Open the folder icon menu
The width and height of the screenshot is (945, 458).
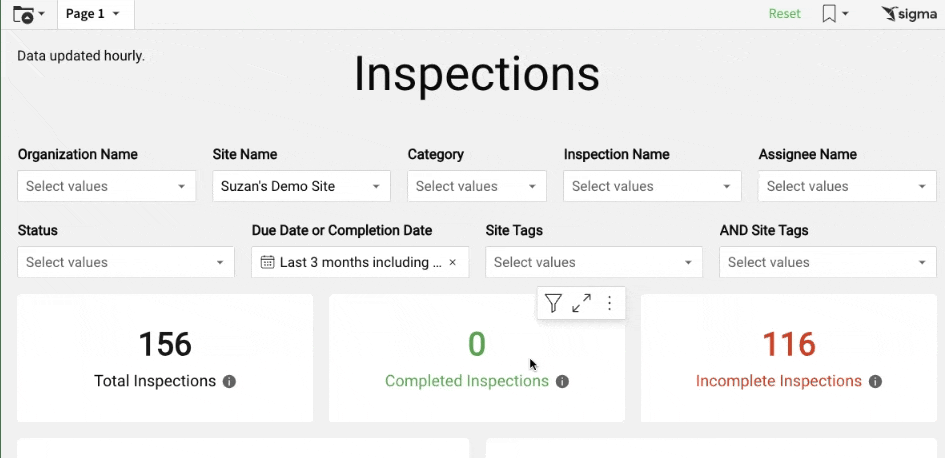(x=28, y=14)
